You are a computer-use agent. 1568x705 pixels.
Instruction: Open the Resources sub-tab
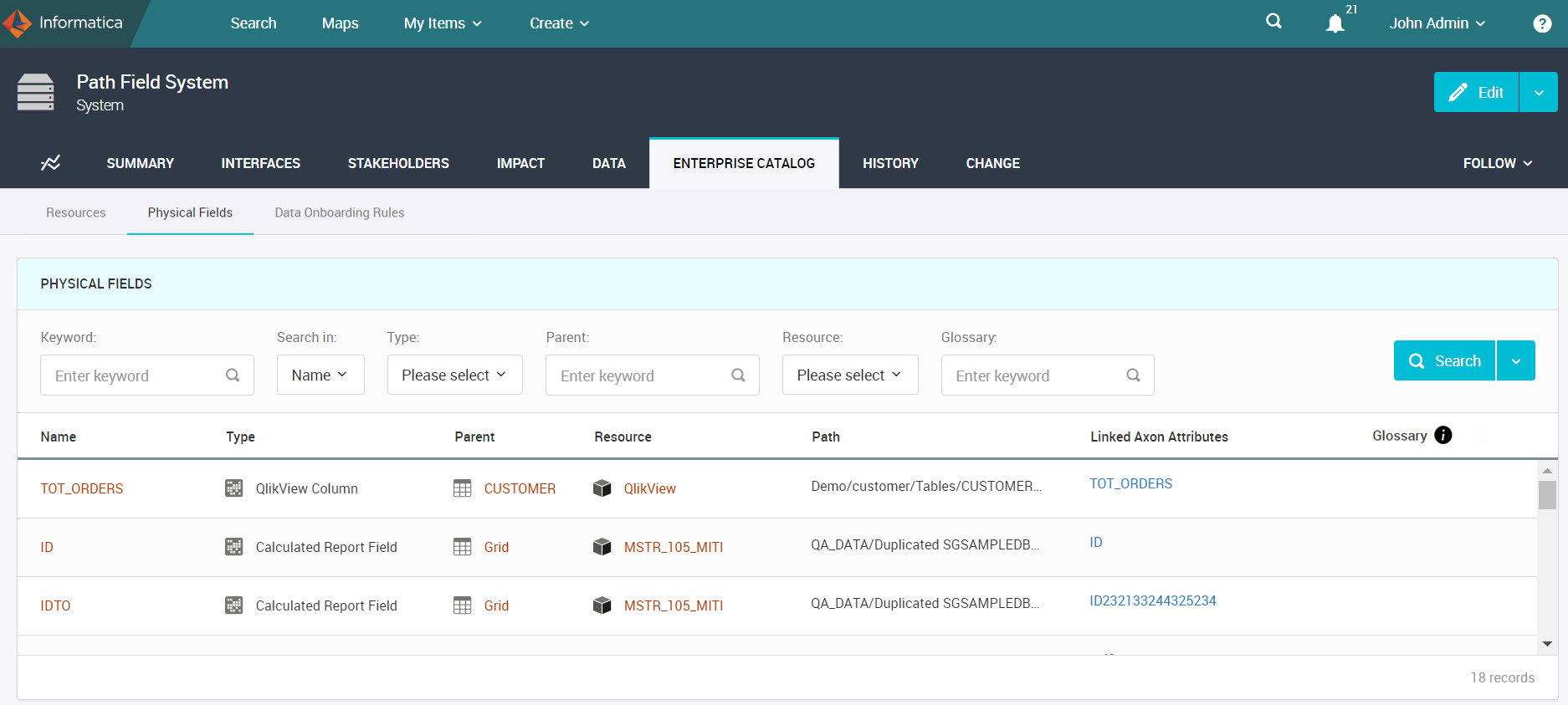click(76, 212)
